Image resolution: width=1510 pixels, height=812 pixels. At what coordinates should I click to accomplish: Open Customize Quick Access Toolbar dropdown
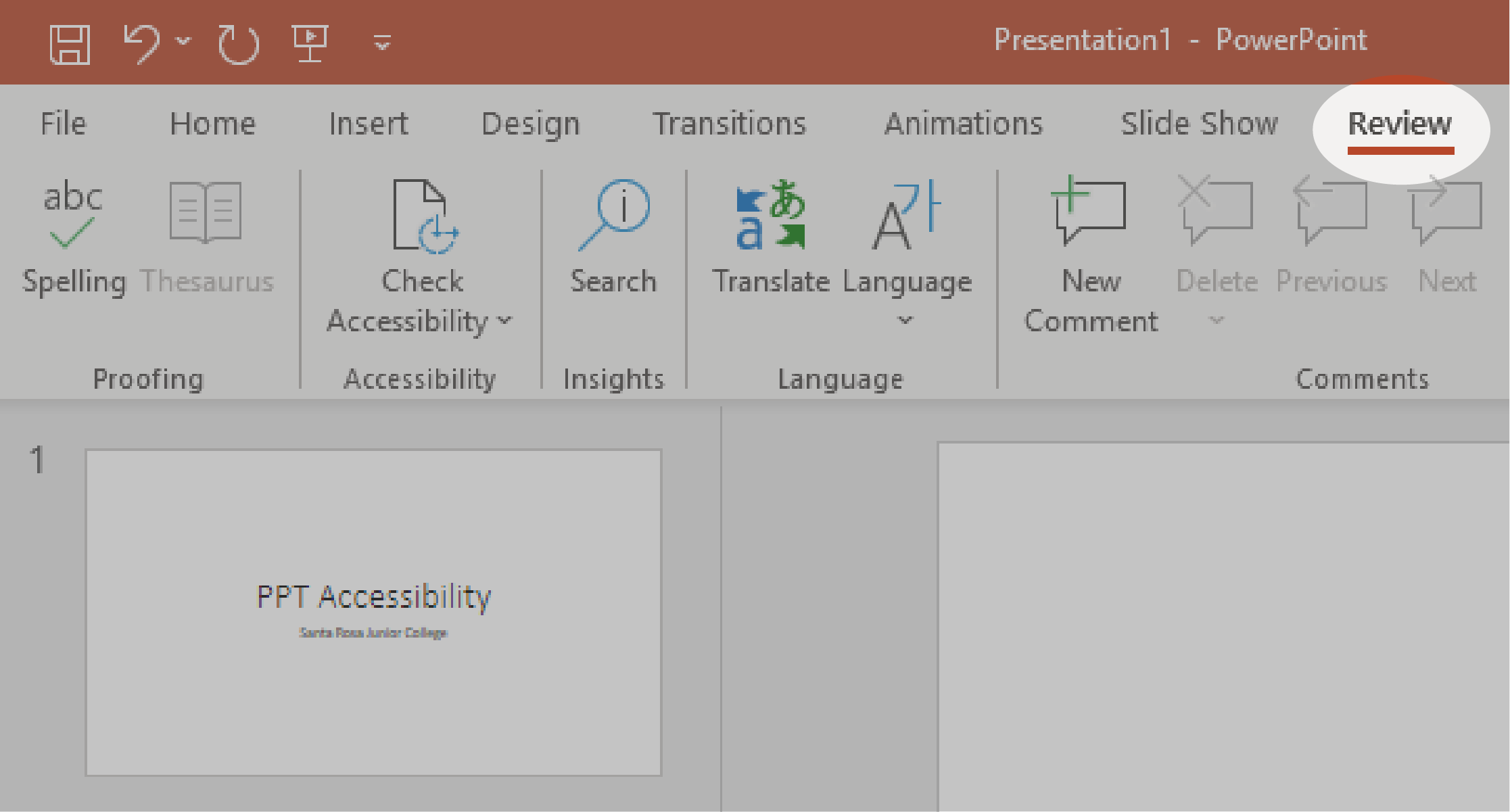[x=382, y=43]
